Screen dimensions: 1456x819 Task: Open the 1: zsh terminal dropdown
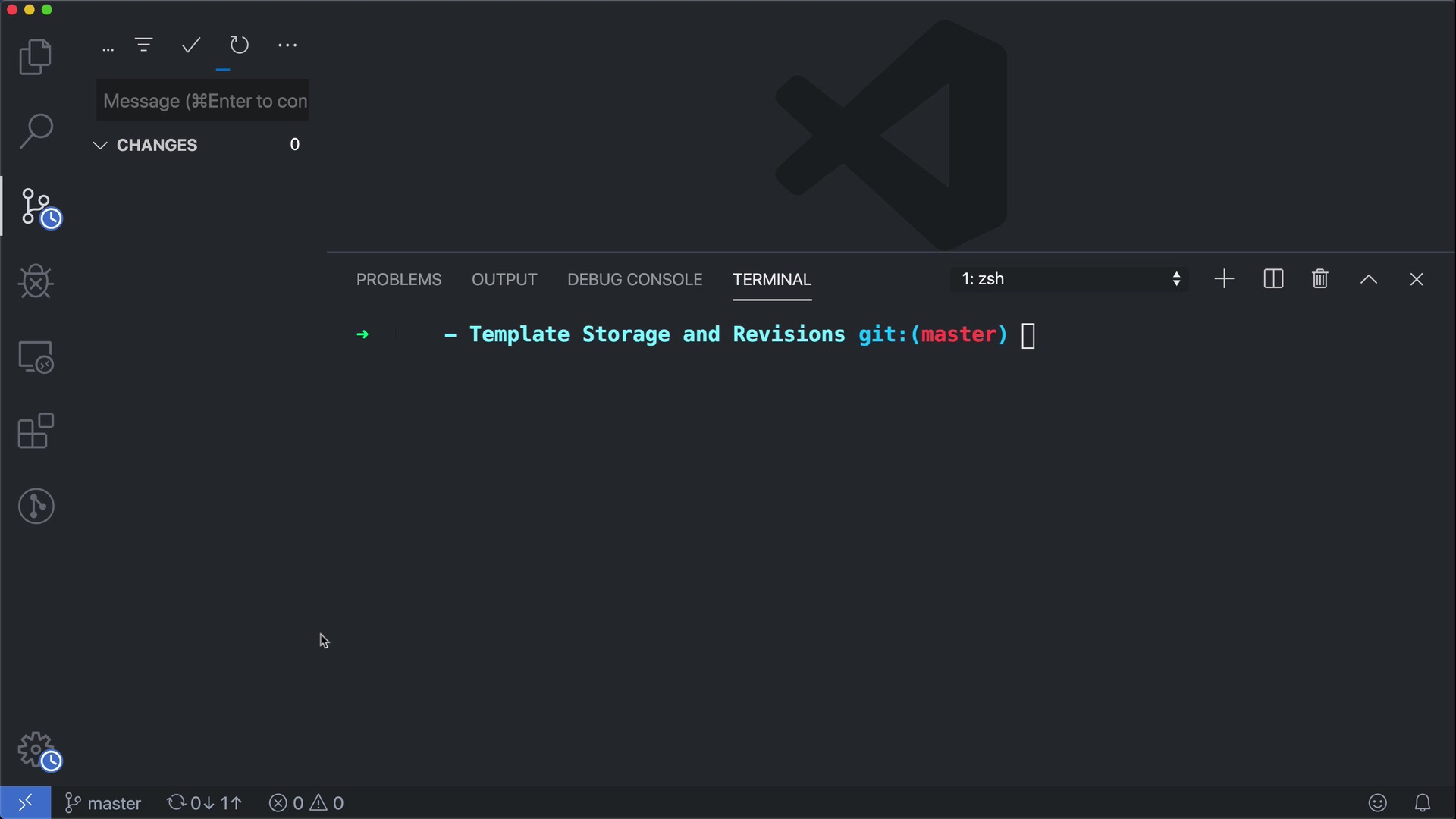pos(1069,279)
